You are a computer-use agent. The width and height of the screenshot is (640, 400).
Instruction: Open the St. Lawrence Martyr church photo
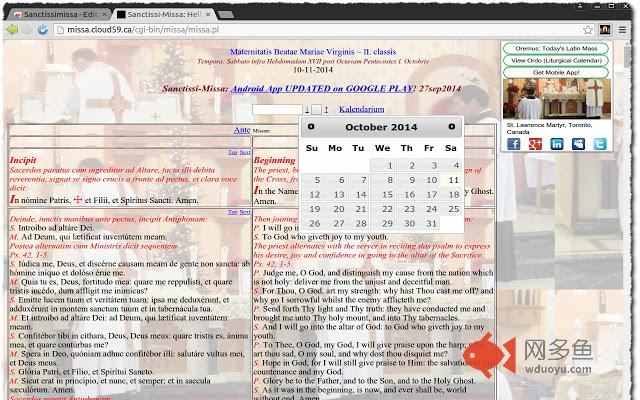click(x=557, y=99)
